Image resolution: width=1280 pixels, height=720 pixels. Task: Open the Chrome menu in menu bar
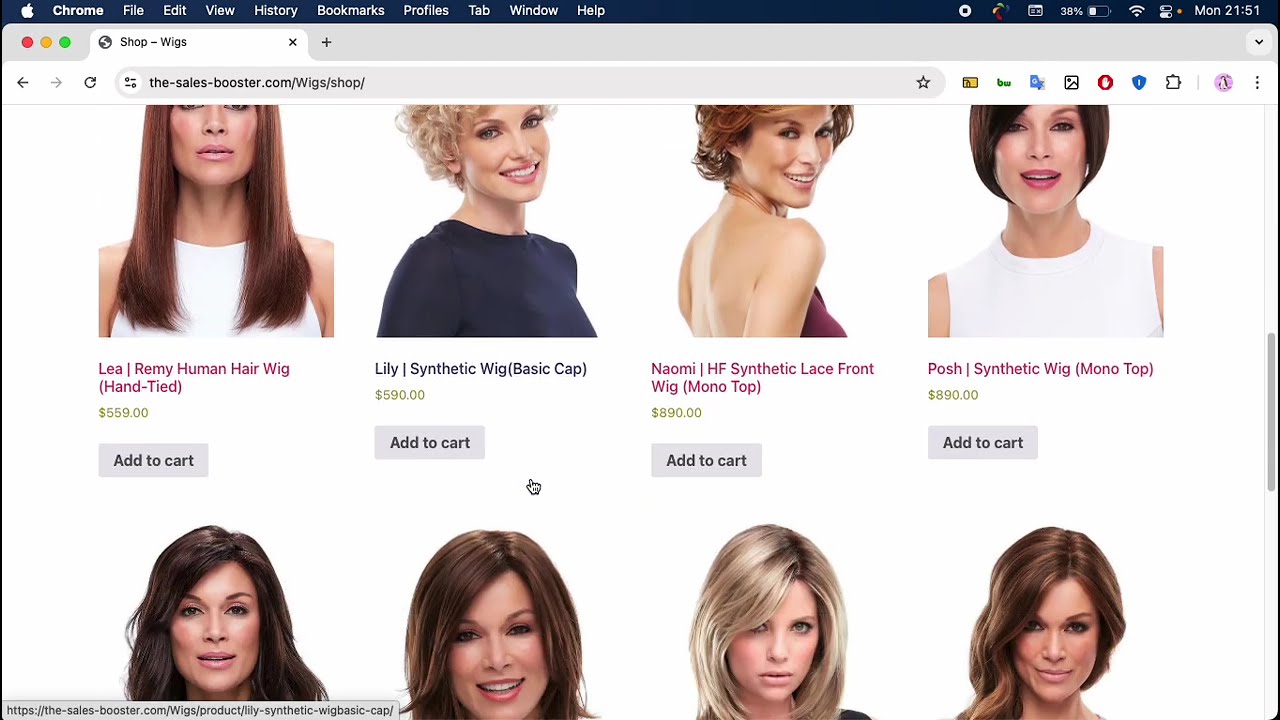78,10
